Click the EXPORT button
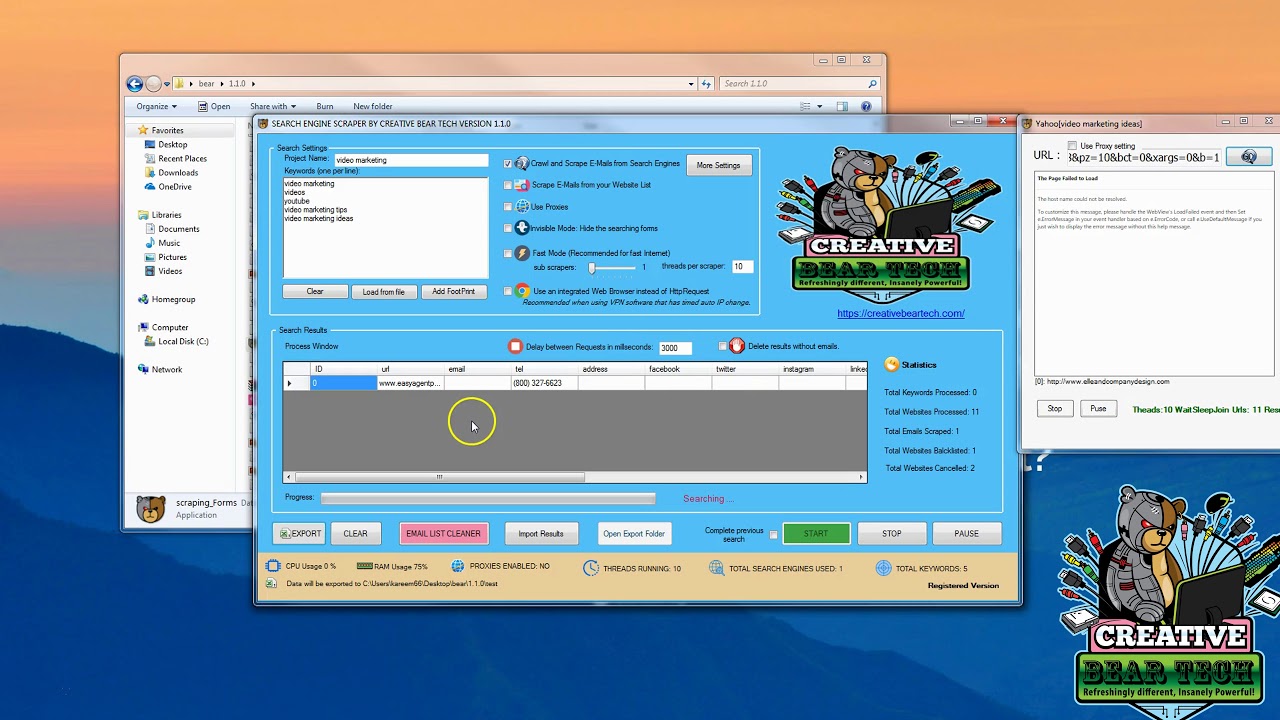Viewport: 1280px width, 720px height. [299, 534]
